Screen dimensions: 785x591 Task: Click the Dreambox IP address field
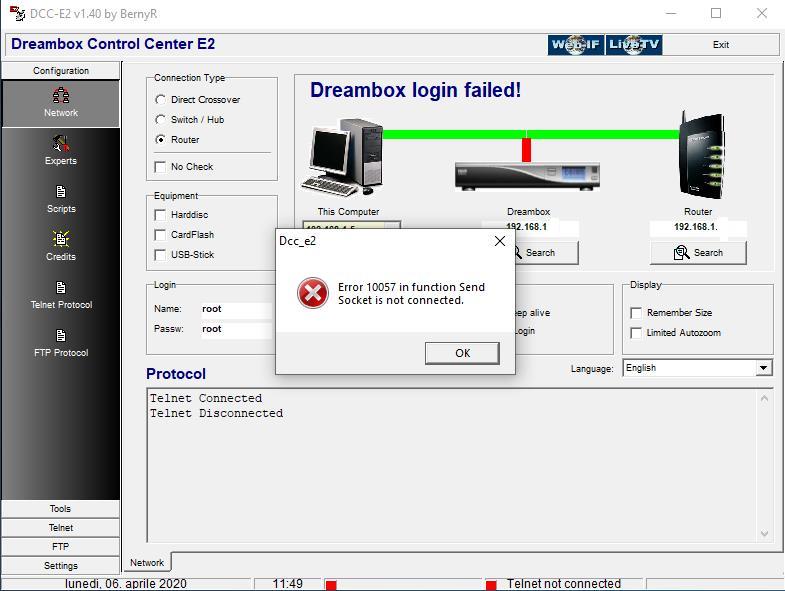531,227
